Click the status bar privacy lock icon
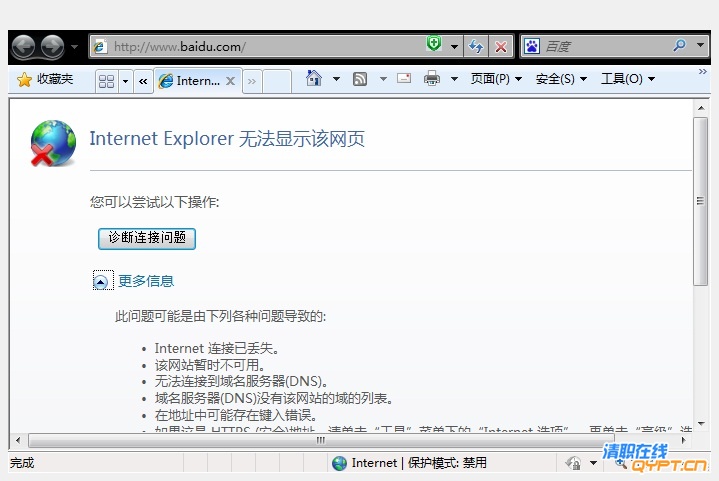The width and height of the screenshot is (719, 481). [x=573, y=463]
